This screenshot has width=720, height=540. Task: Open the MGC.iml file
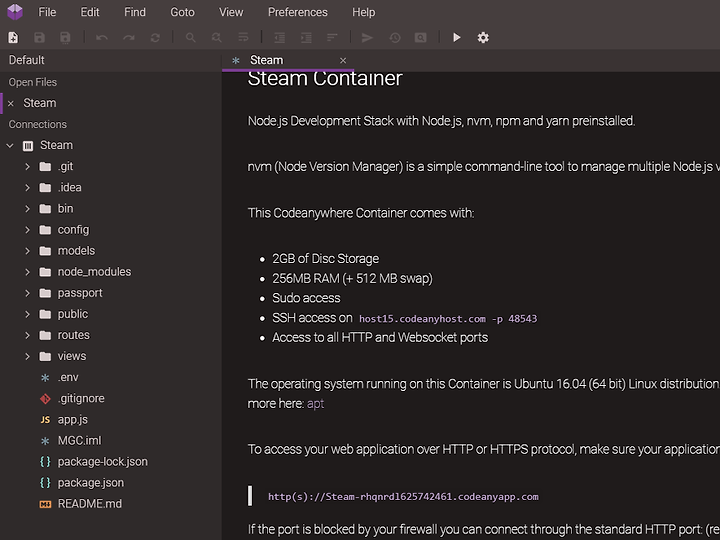pyautogui.click(x=79, y=441)
